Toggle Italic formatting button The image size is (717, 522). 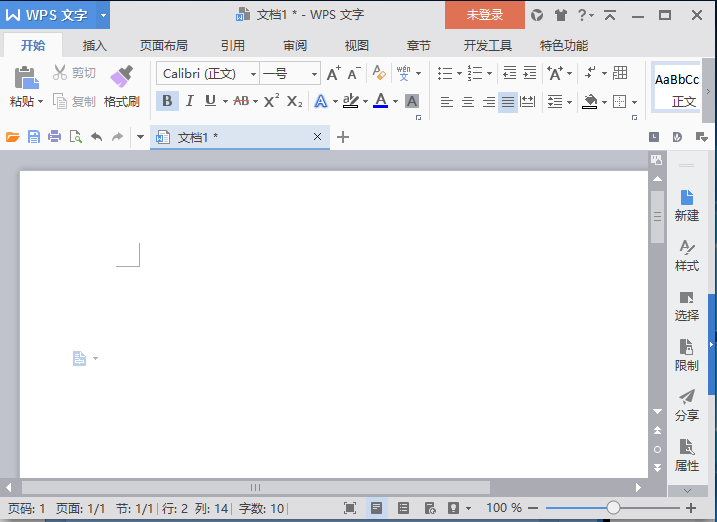(189, 101)
